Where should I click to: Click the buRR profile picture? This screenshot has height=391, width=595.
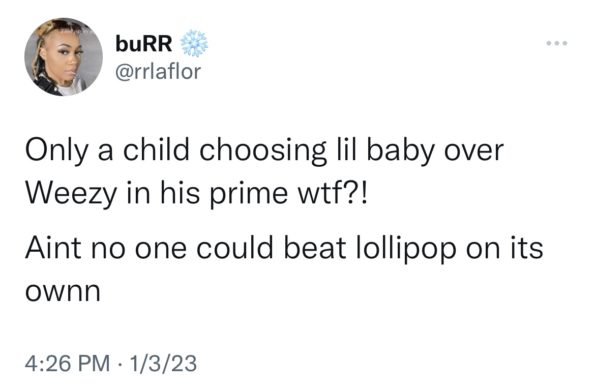pyautogui.click(x=64, y=57)
